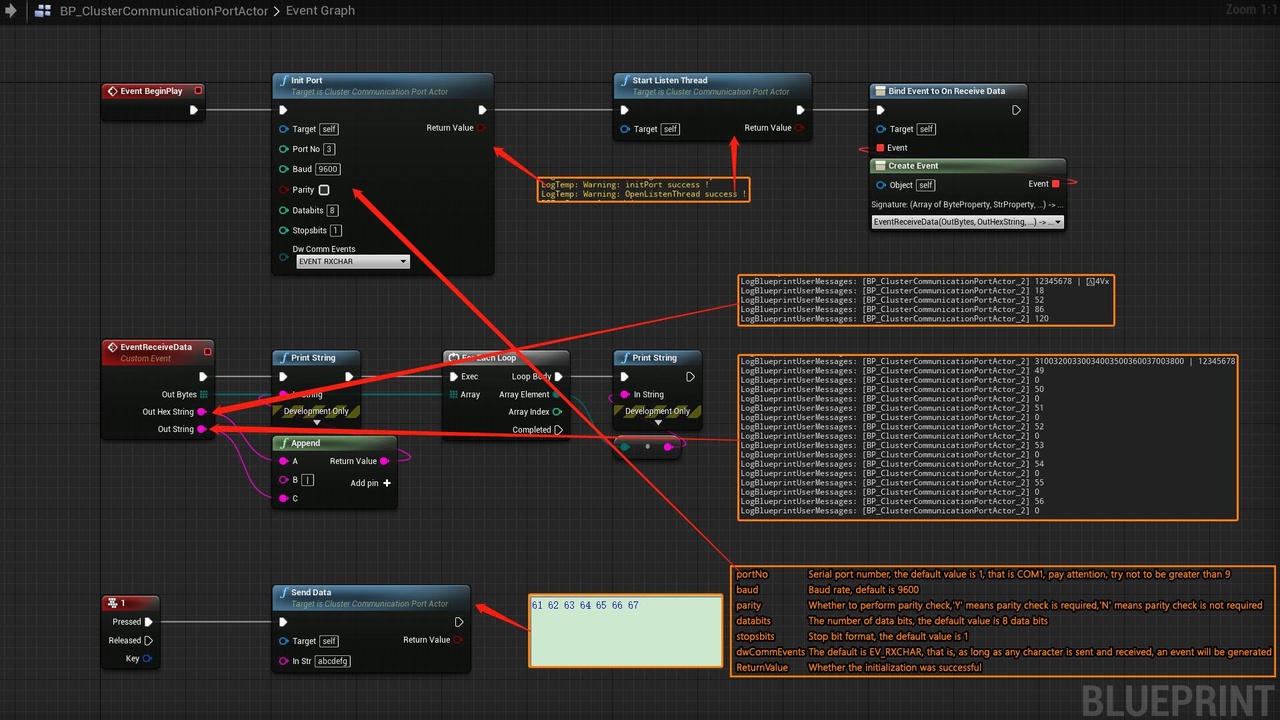Click the Return Value pin on Init Port
The width and height of the screenshot is (1280, 720).
click(482, 128)
